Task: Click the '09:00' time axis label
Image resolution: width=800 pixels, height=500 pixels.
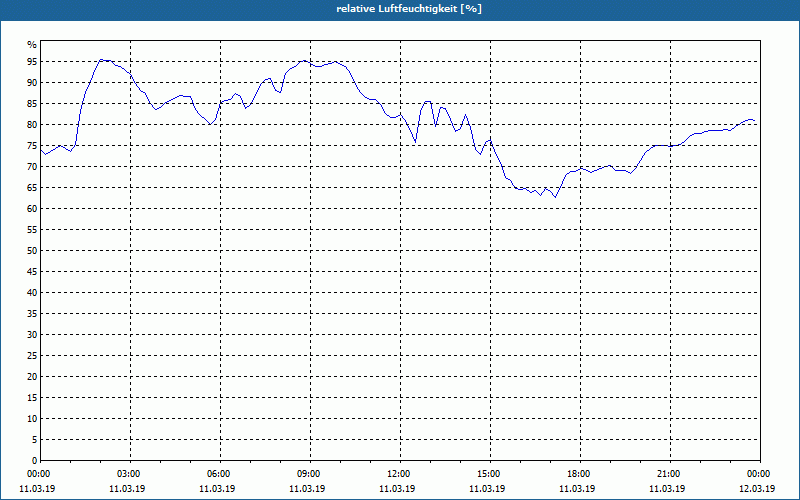Action: pos(310,474)
